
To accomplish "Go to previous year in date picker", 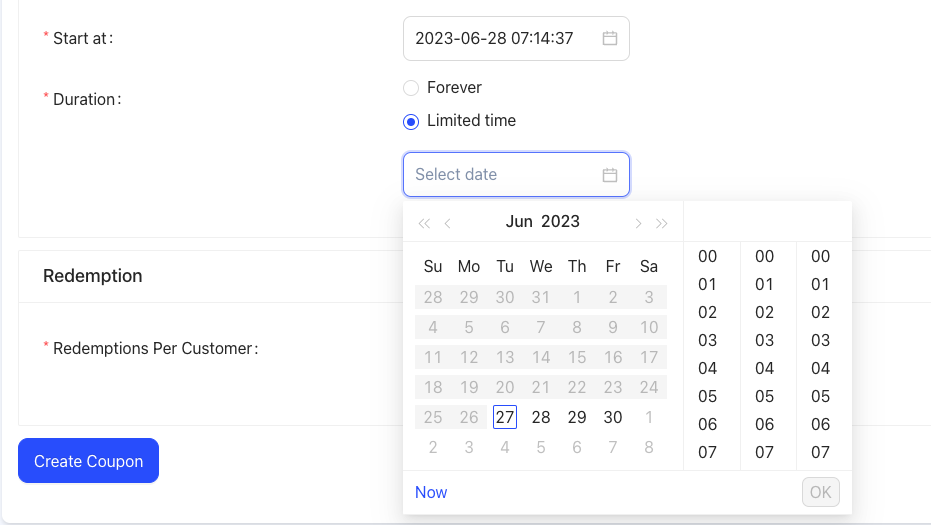I will pyautogui.click(x=424, y=223).
